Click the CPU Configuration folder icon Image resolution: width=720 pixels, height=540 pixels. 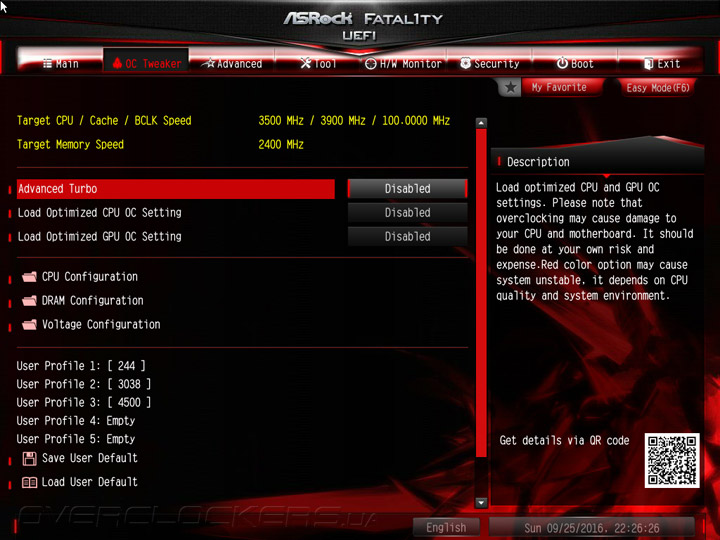pyautogui.click(x=29, y=276)
